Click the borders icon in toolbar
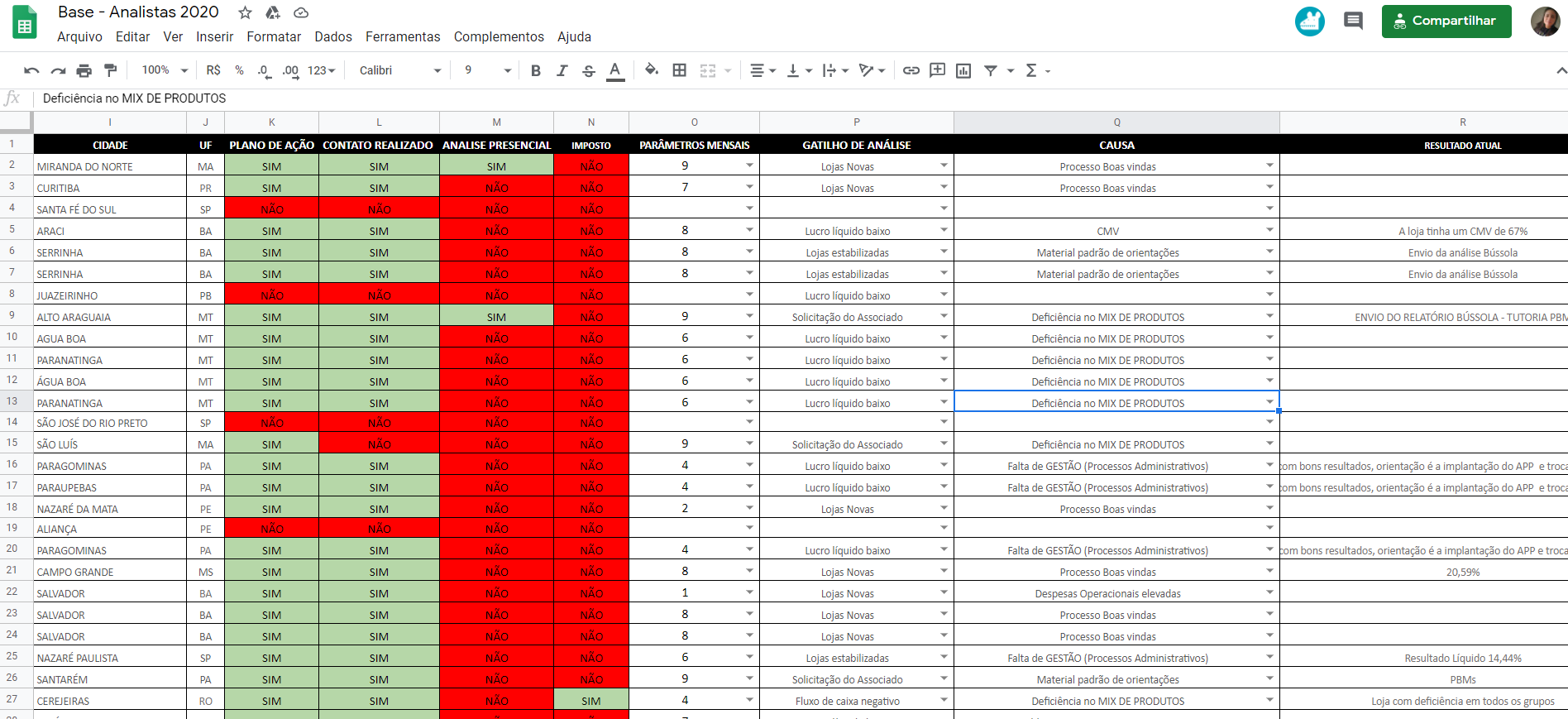Screen dimensions: 1568x719 click(x=680, y=70)
